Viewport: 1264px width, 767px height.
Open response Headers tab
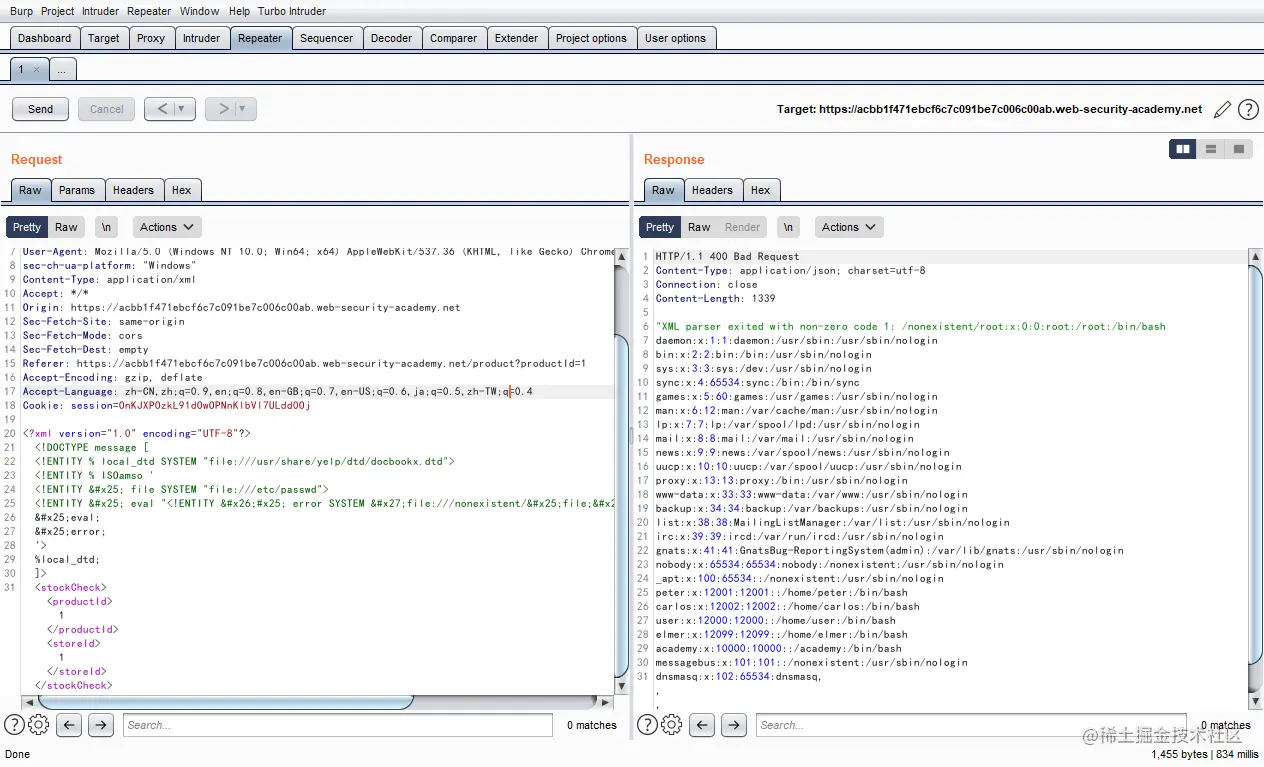pos(712,190)
